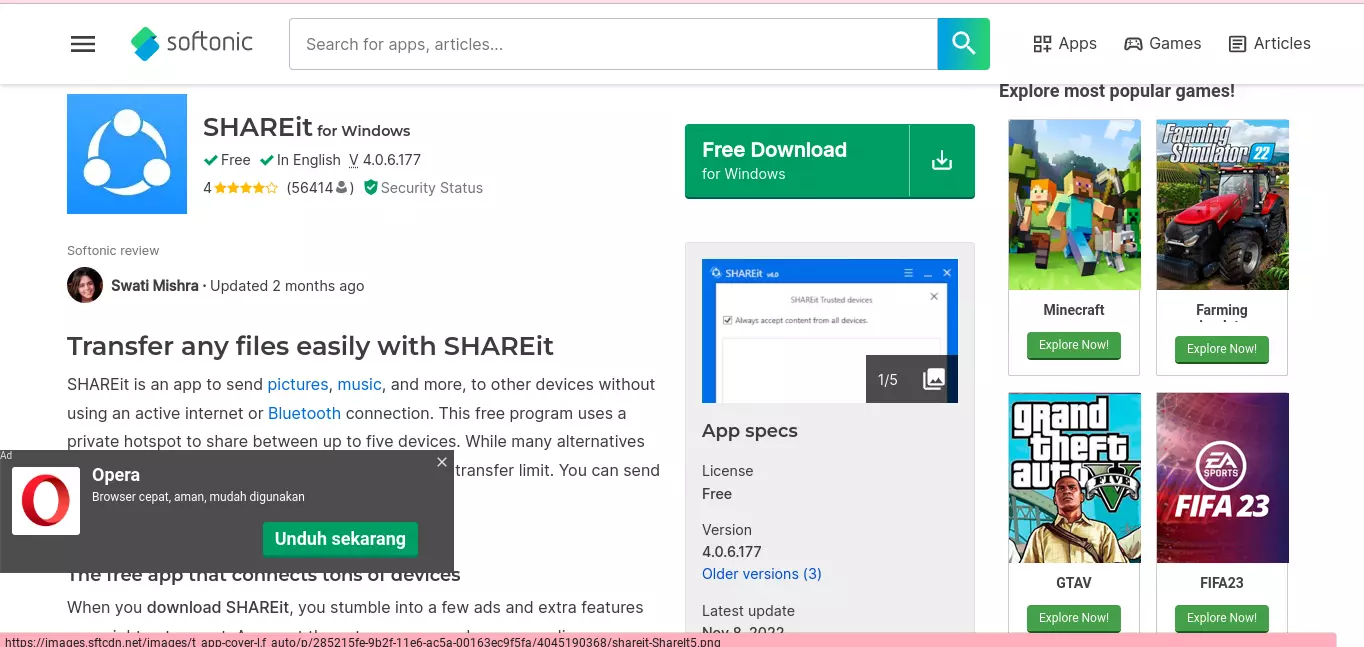Open the 1/5 image gallery icon
Viewport: 1364px width, 647px height.
click(x=934, y=379)
